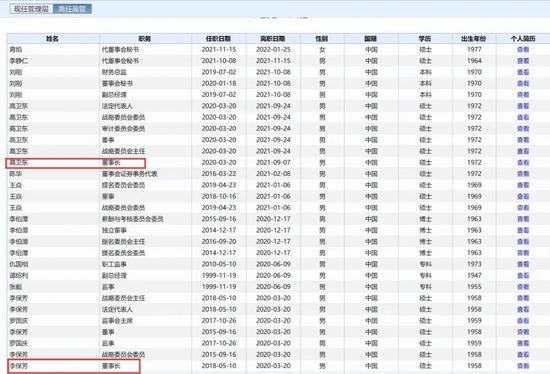Select the 李静仁 name cell
Screen dimensions: 550x374
tap(19, 61)
